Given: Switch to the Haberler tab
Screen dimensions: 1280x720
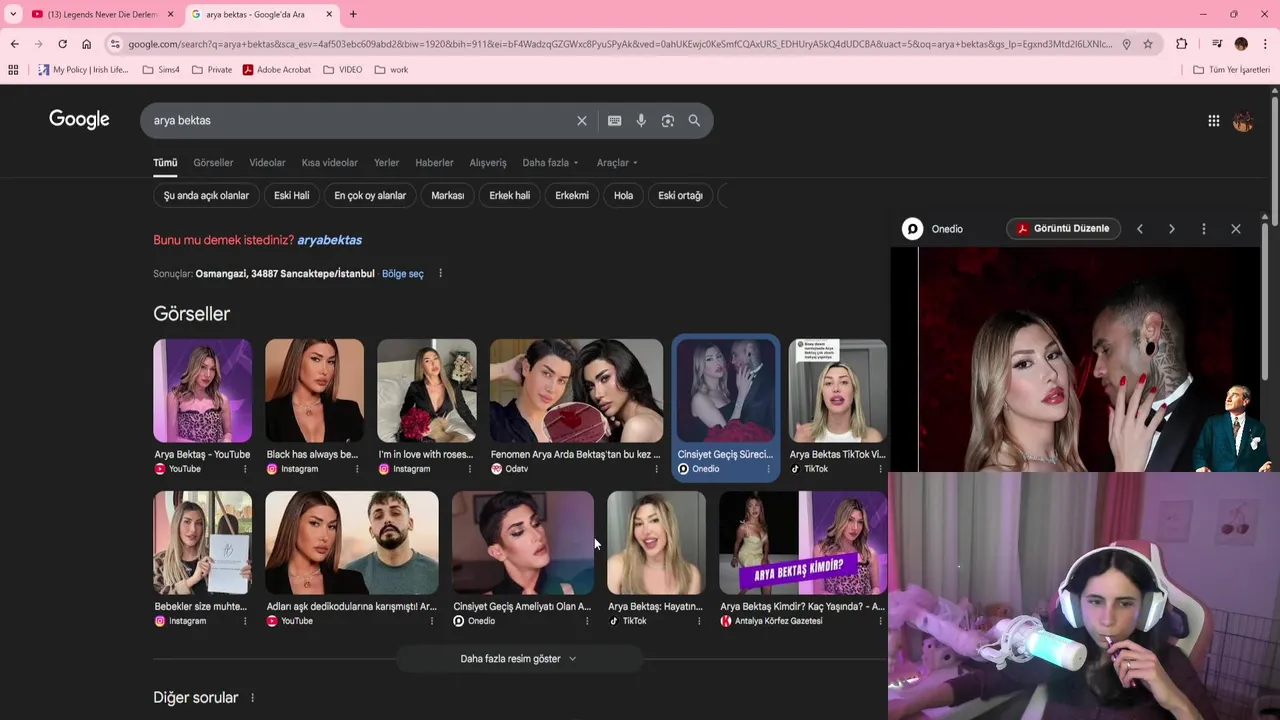Looking at the screenshot, I should [434, 163].
